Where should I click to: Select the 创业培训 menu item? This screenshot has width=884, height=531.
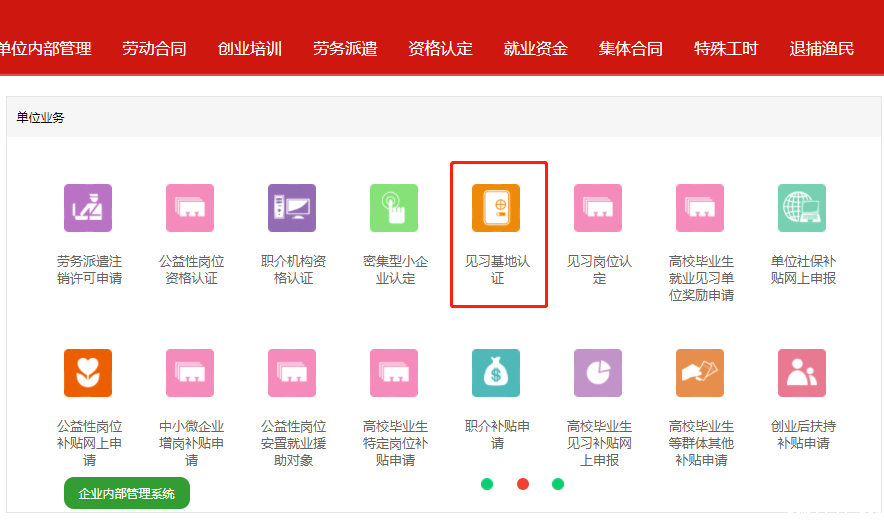click(250, 49)
